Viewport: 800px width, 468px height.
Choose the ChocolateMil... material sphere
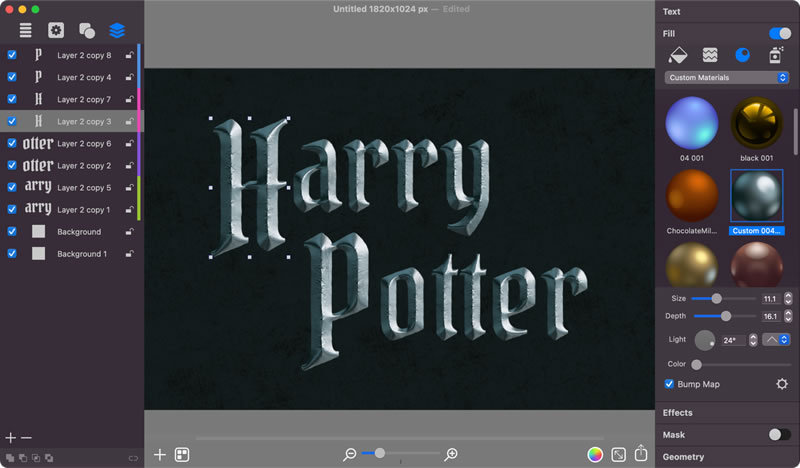coord(691,196)
